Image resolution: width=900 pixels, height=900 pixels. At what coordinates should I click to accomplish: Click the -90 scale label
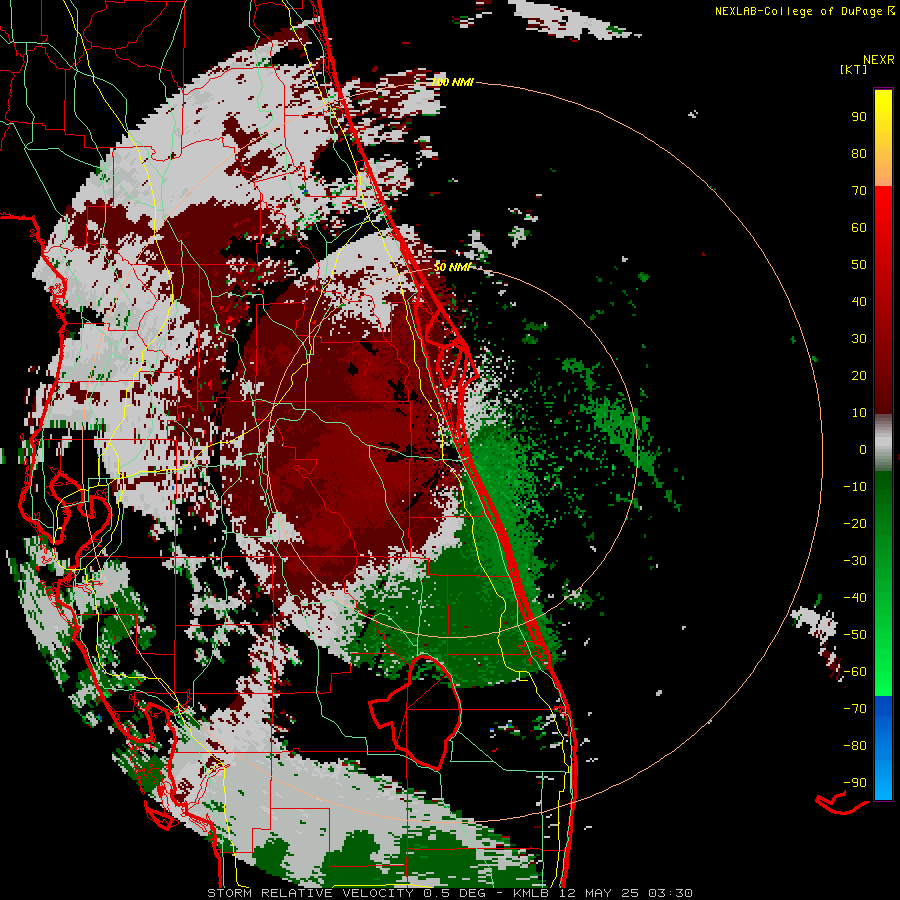pyautogui.click(x=855, y=782)
